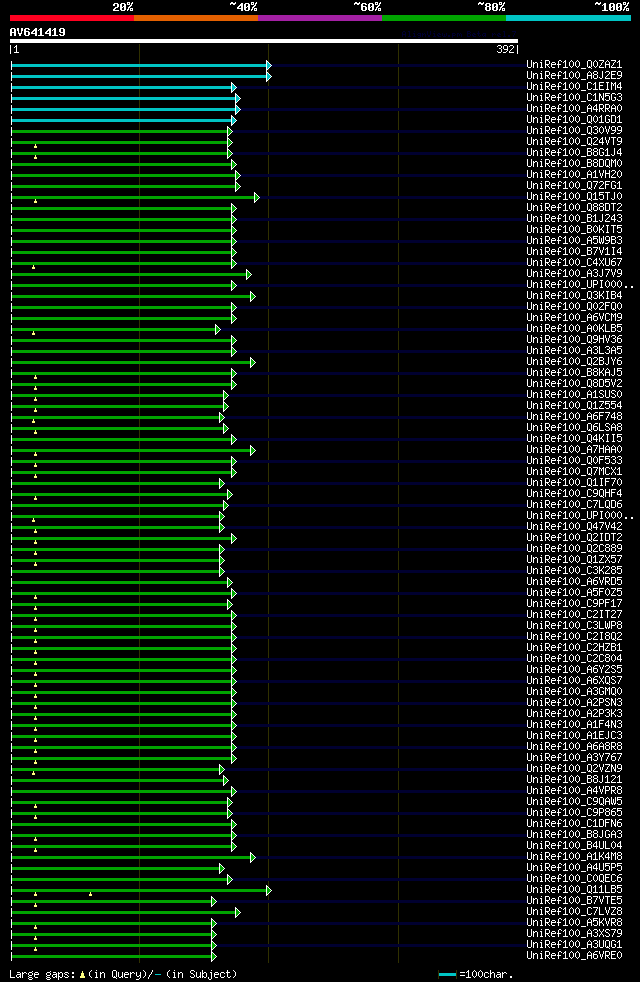Select label UniRef100_Q24VT9
Image resolution: width=640 pixels, height=982 pixels.
(x=574, y=142)
